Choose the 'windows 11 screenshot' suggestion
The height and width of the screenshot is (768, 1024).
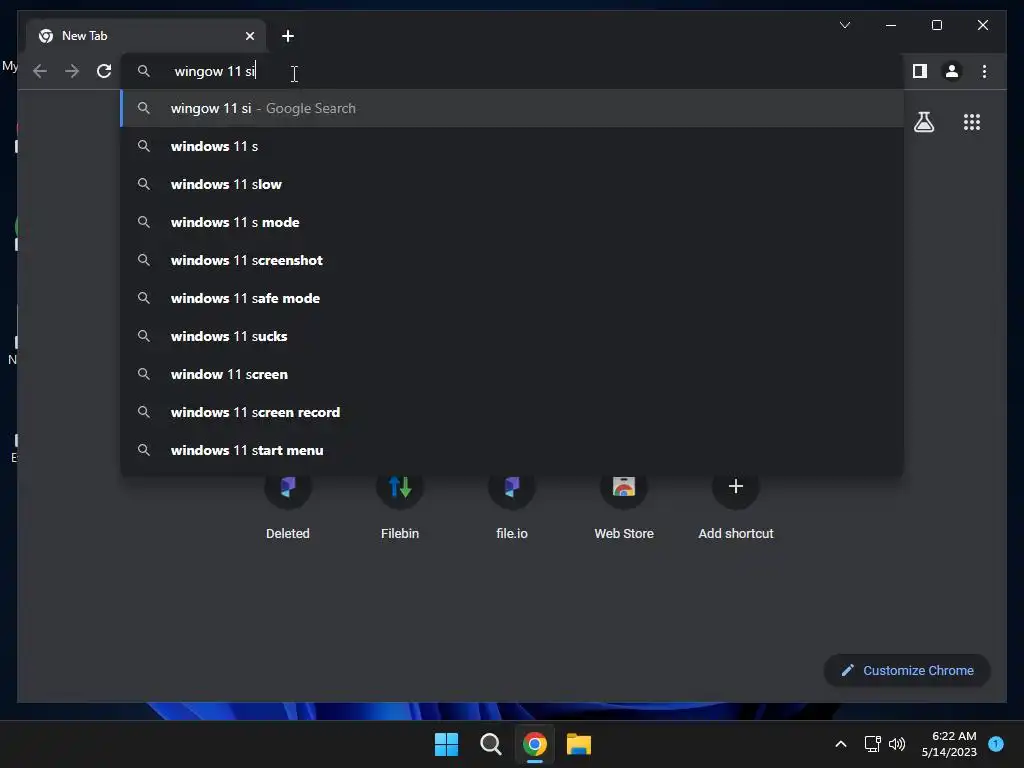click(x=512, y=260)
